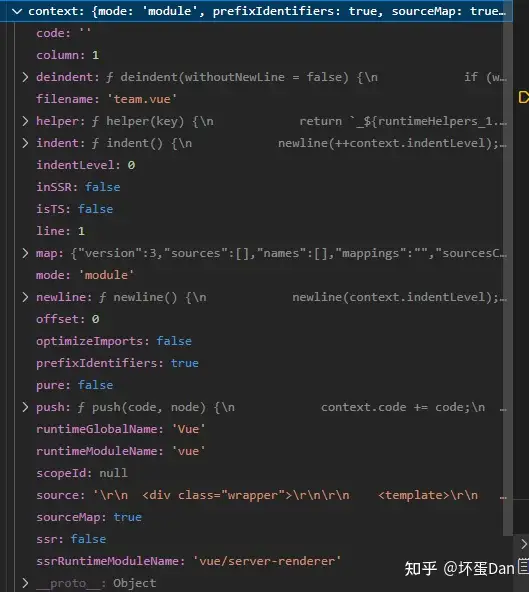Click the yellow debug marker icon
The height and width of the screenshot is (592, 529).
tap(524, 97)
